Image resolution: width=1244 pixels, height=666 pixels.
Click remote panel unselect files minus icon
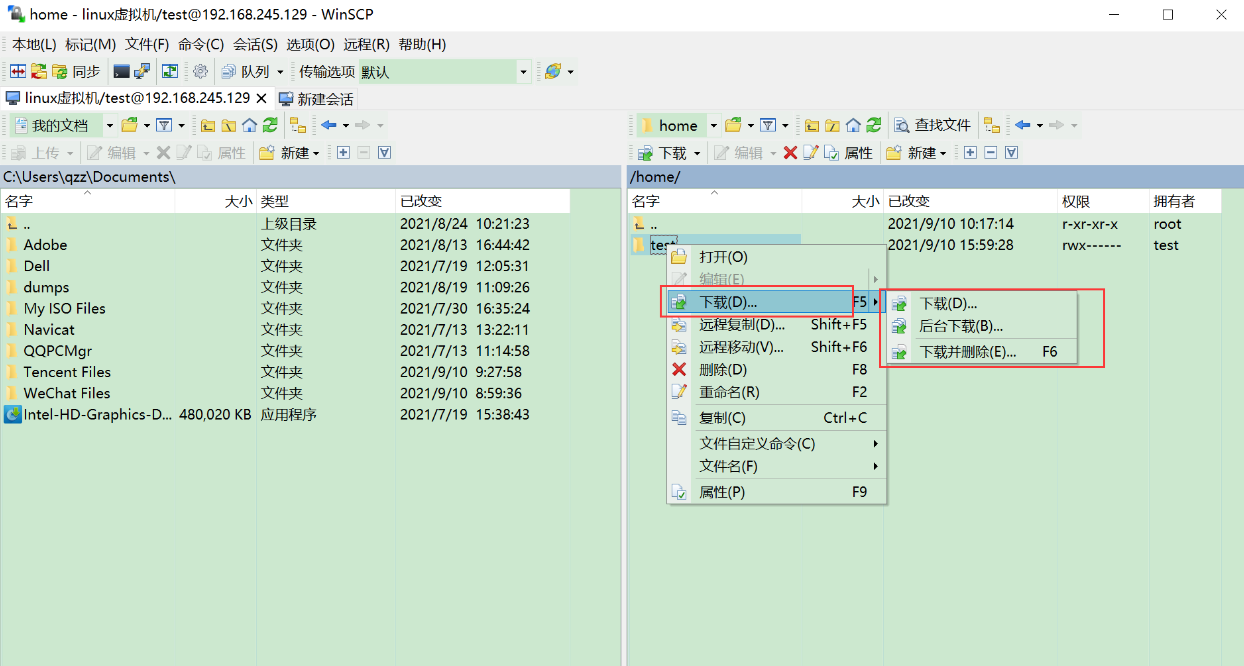point(990,153)
